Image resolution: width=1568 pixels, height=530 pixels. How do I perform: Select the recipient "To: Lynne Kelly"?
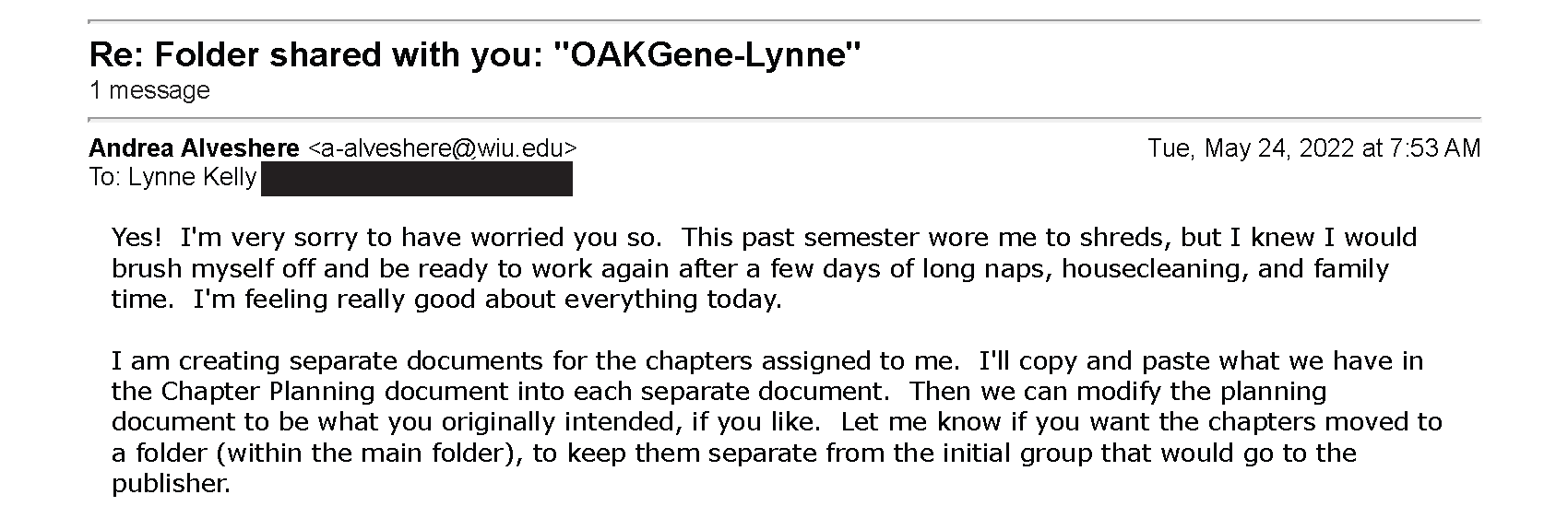pos(172,177)
